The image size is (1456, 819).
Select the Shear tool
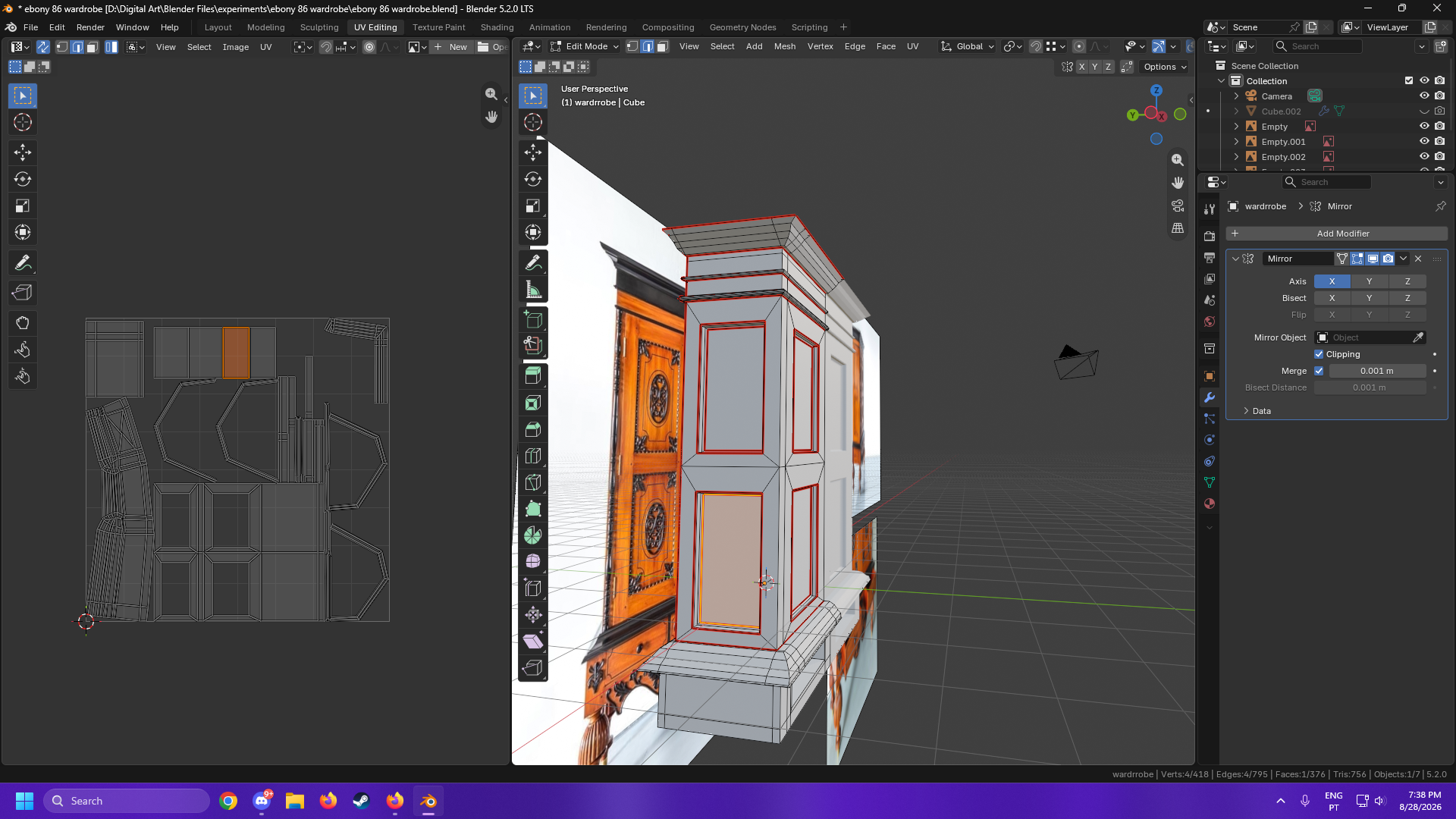533,642
